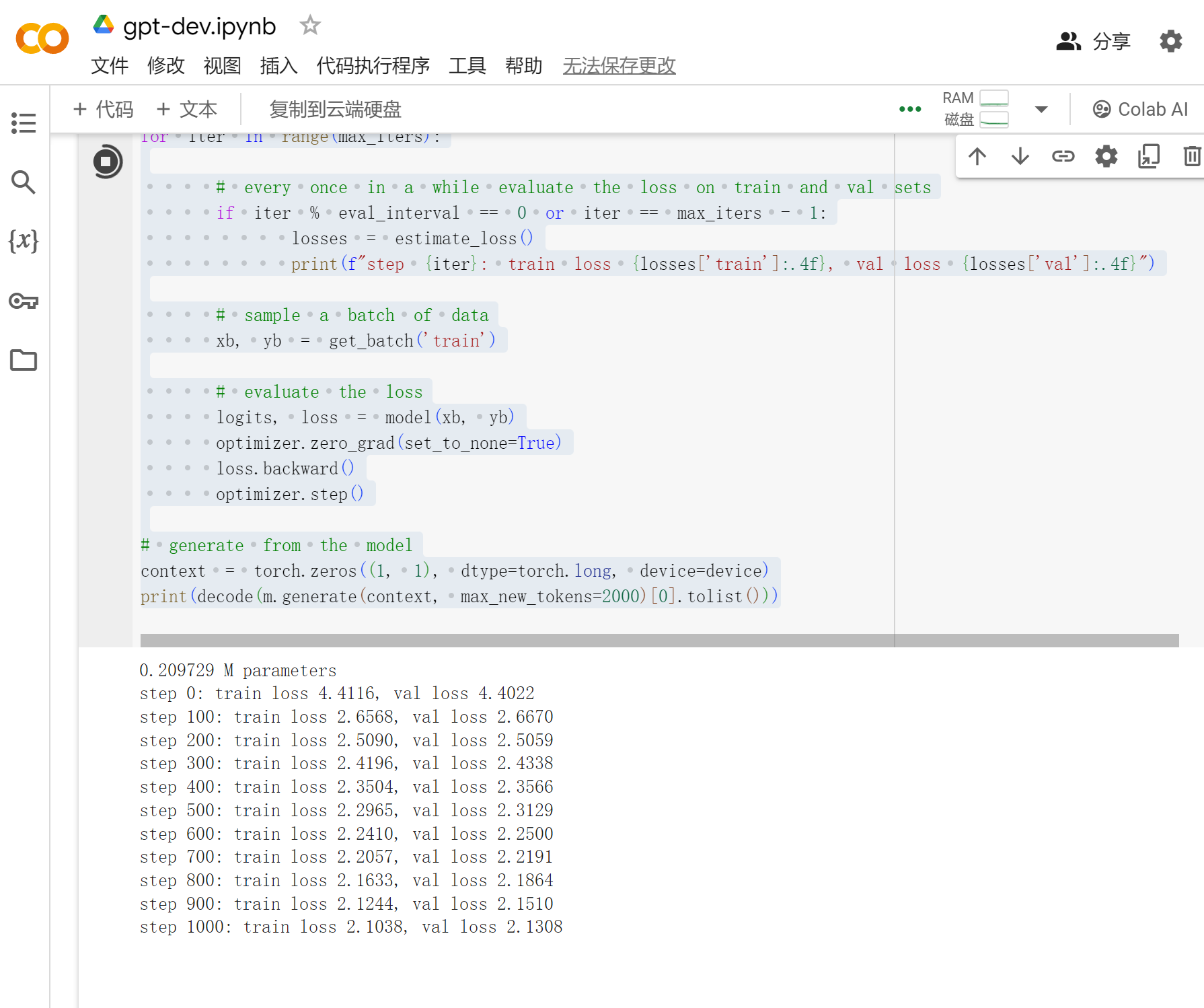Viewport: 1204px width, 1008px height.
Task: Click the loss.backward() code line
Action: coord(285,468)
